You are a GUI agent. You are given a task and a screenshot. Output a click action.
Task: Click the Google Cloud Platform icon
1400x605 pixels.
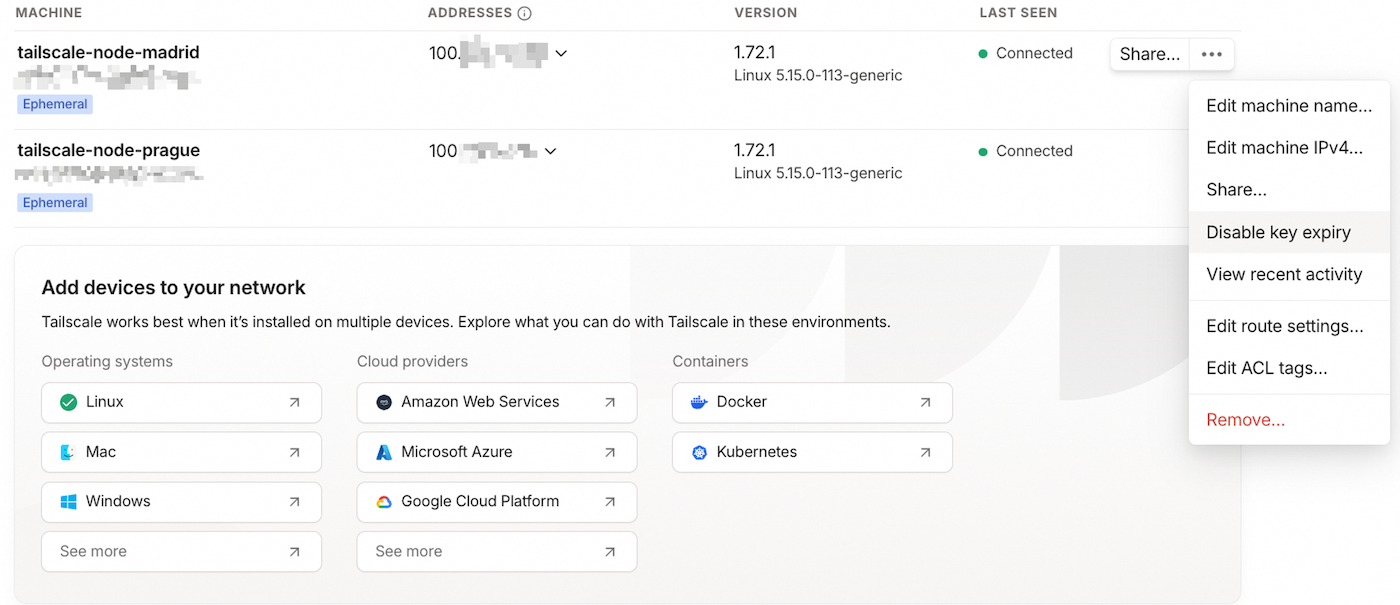[x=384, y=502]
